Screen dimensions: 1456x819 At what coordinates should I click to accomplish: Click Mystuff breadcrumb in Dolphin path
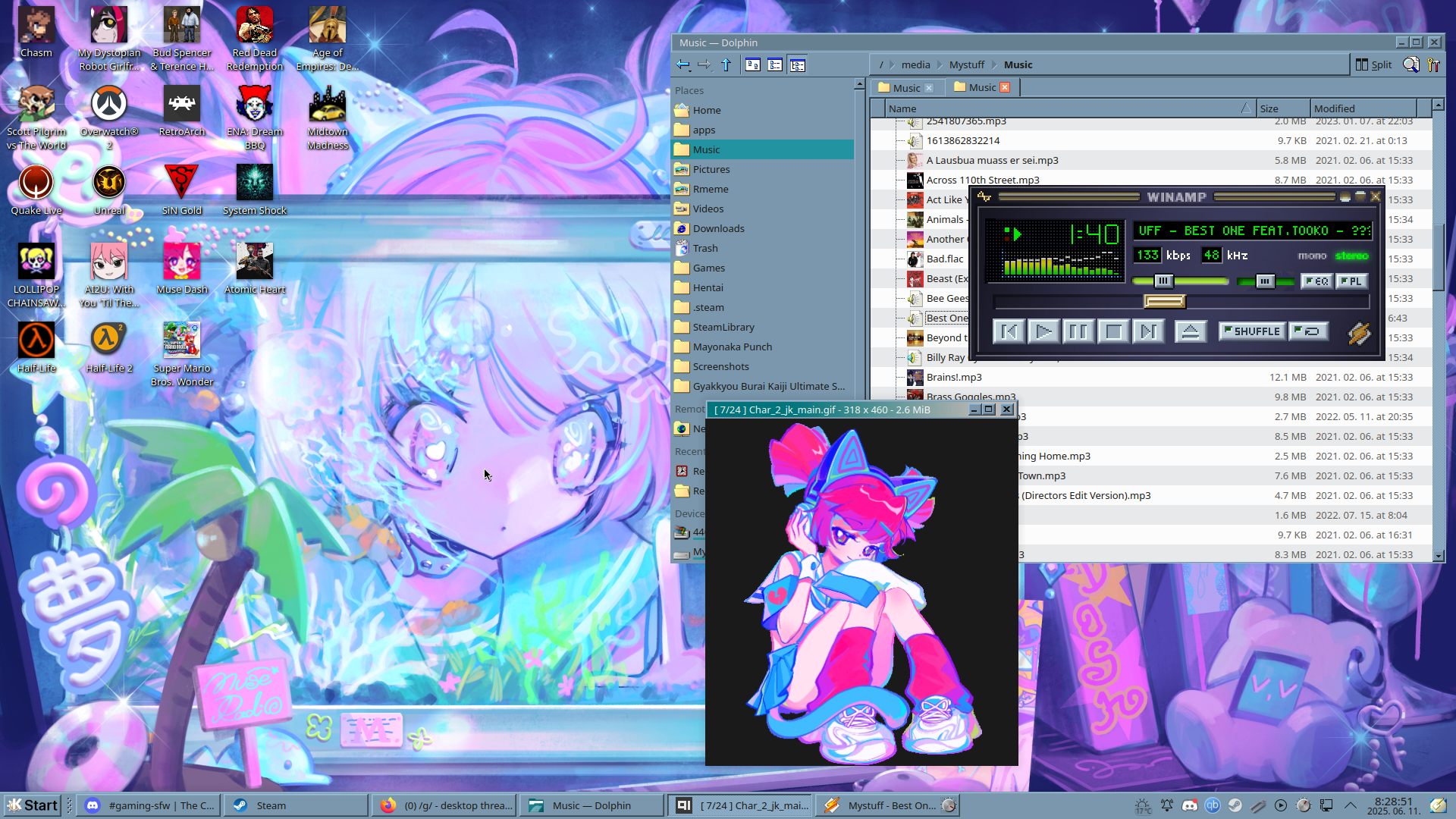click(x=967, y=65)
